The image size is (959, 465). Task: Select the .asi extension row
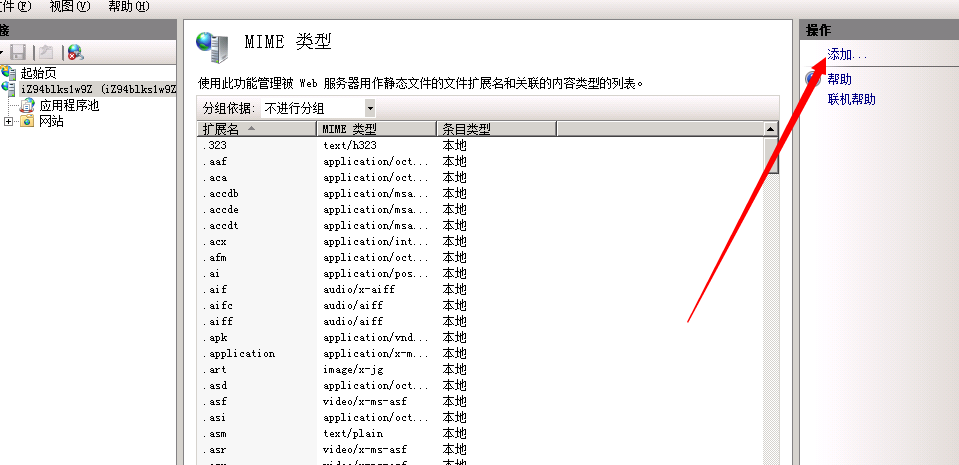(480, 417)
